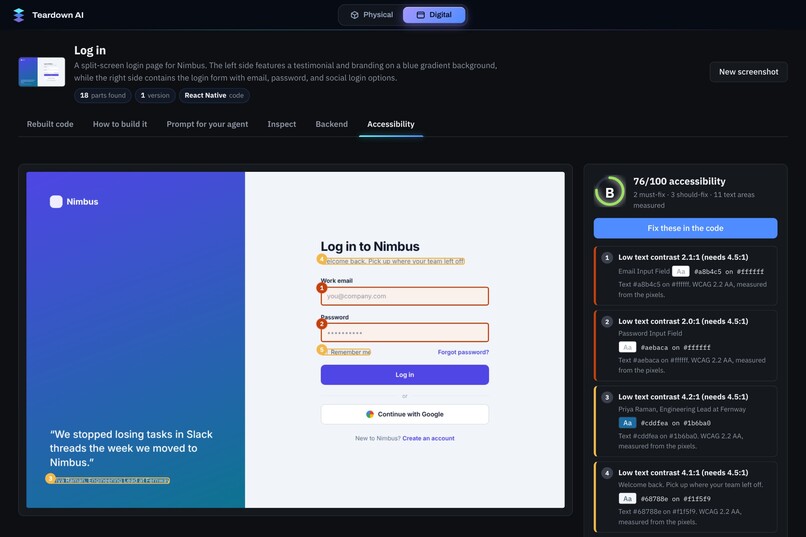The image size is (806, 537).
Task: Click the Teardown AI brand name
Action: [x=58, y=15]
